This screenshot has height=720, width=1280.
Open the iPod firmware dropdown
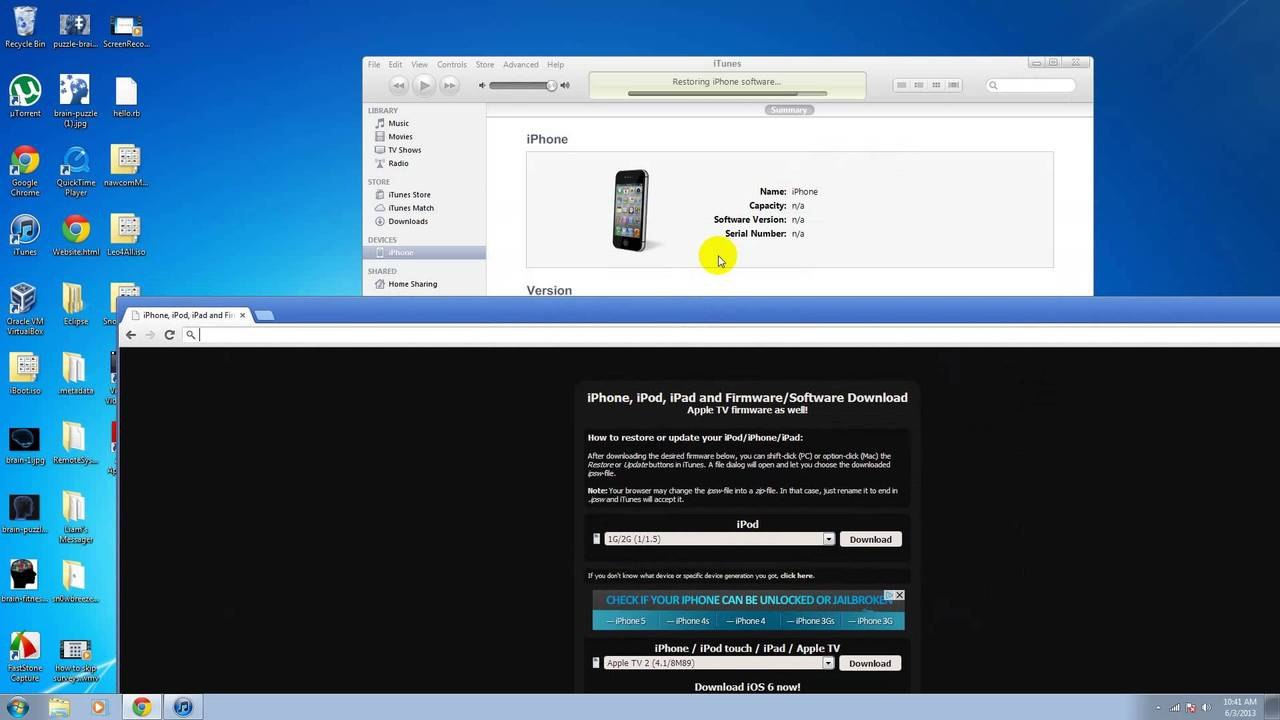(719, 539)
